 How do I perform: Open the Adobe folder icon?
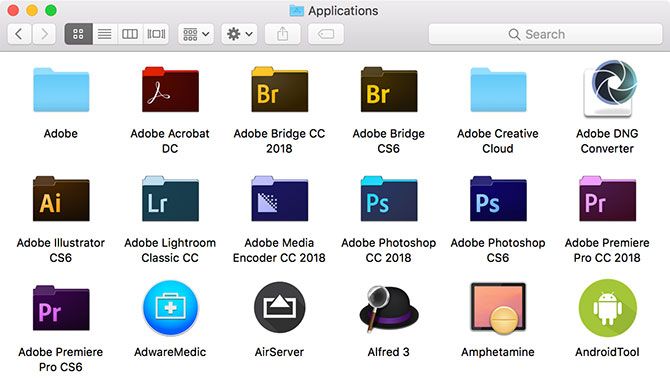coord(61,90)
